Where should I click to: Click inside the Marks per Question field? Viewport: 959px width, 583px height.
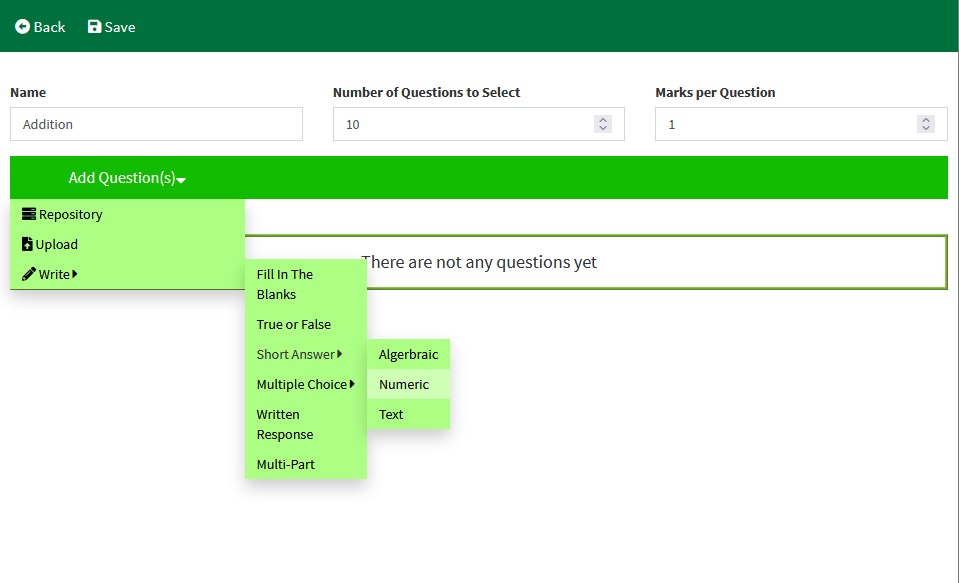pos(780,124)
